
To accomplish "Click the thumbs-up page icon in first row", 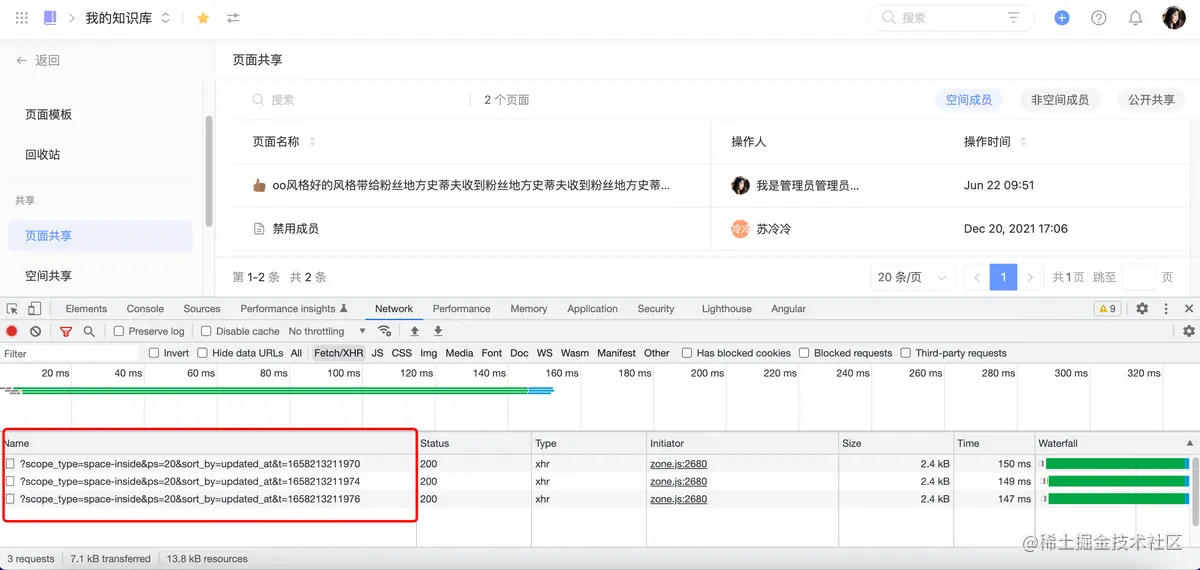I will (259, 185).
